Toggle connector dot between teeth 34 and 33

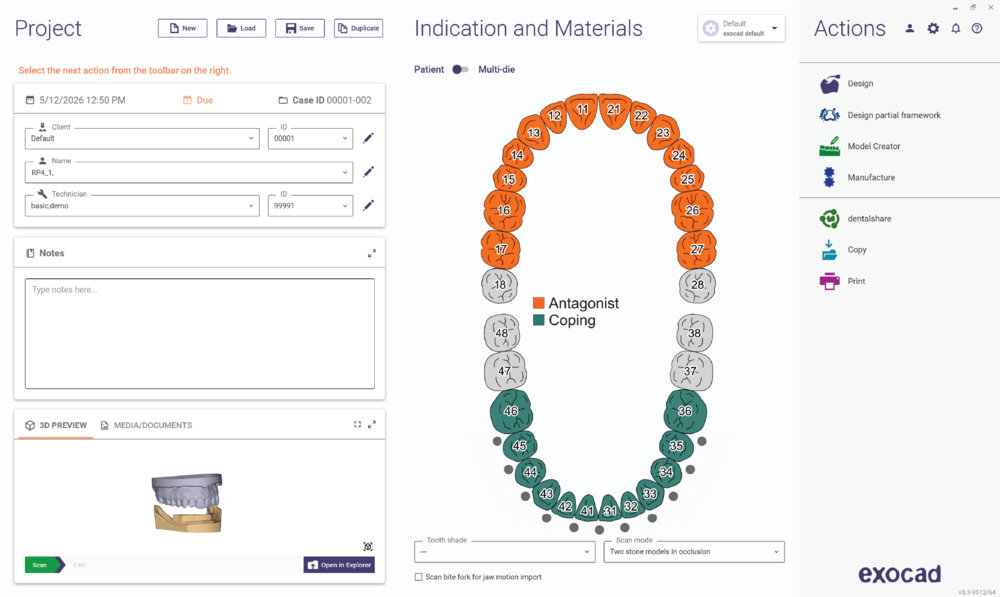click(x=673, y=496)
